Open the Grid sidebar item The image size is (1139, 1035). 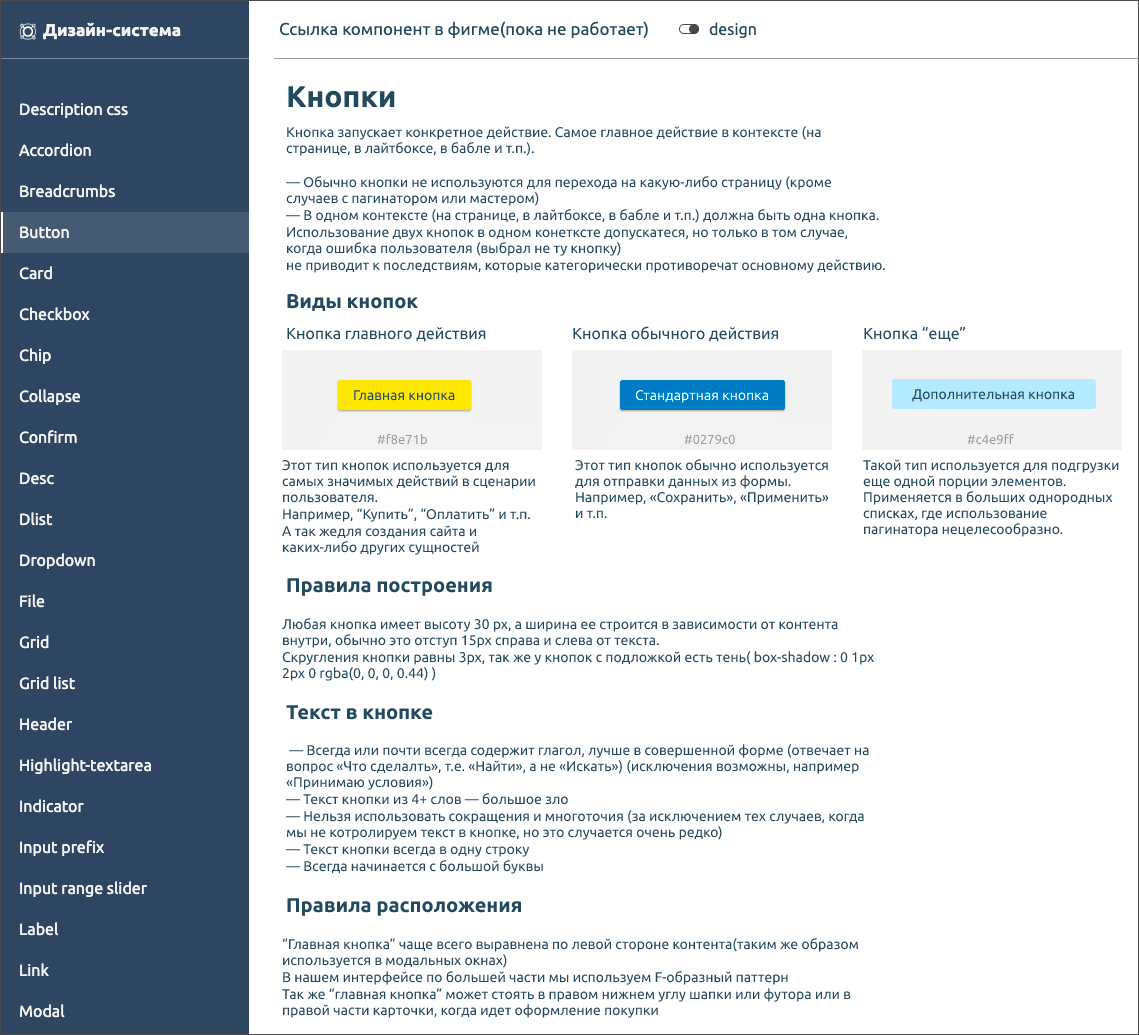(124, 643)
